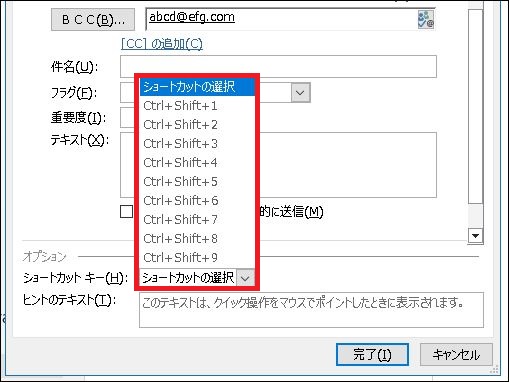Screen dimensions: 509x382
Task: Click the キャンセル button
Action: click(456, 355)
